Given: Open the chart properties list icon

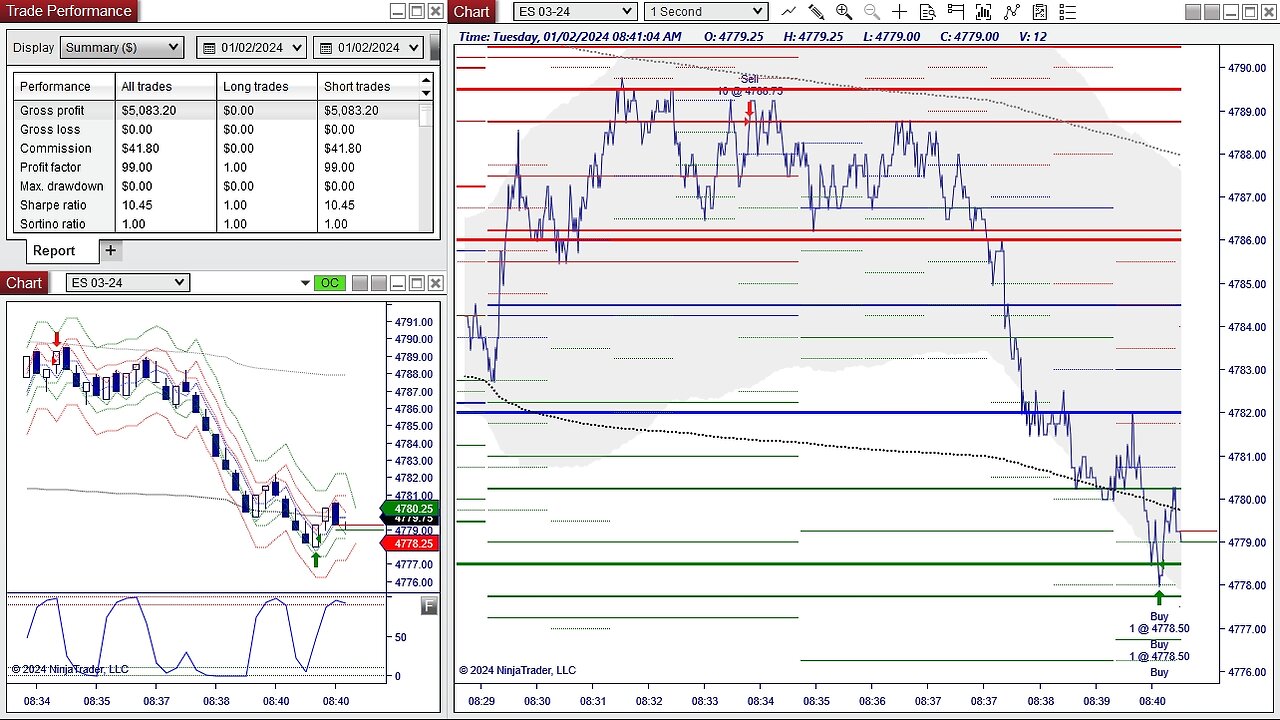Looking at the screenshot, I should pos(1068,12).
